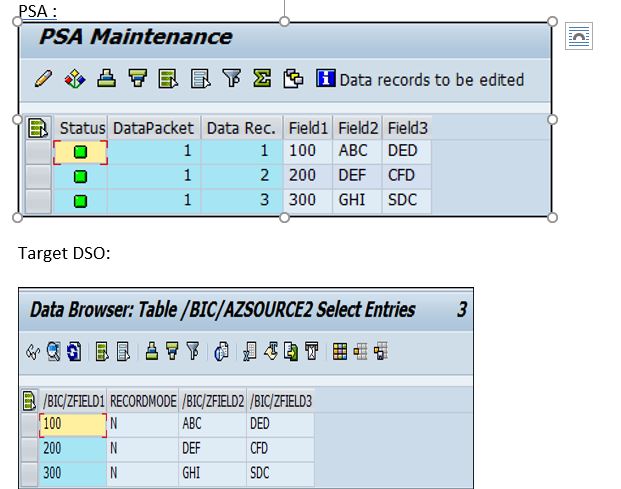
Task: Click Data Browser table select-all corner icon
Action: tap(29, 400)
